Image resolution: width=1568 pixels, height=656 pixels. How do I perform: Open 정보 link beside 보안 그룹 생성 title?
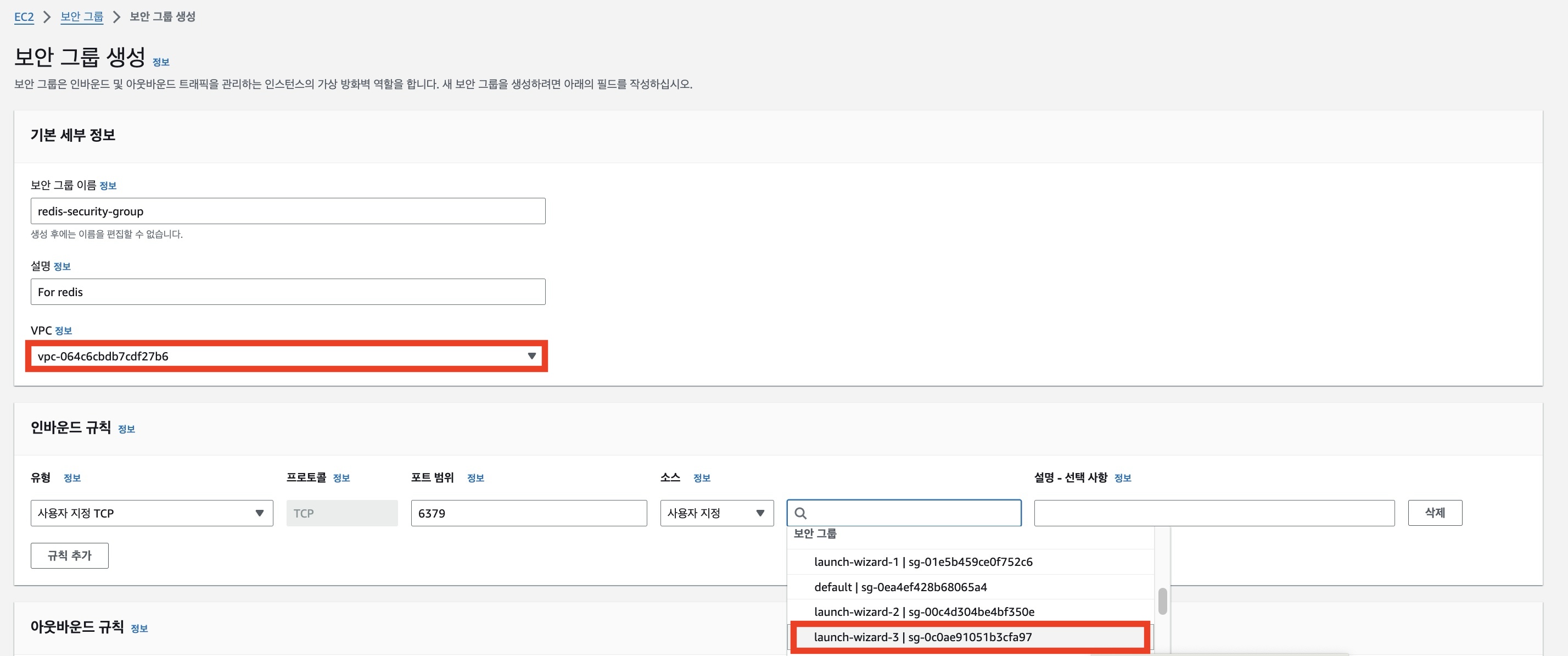point(161,62)
